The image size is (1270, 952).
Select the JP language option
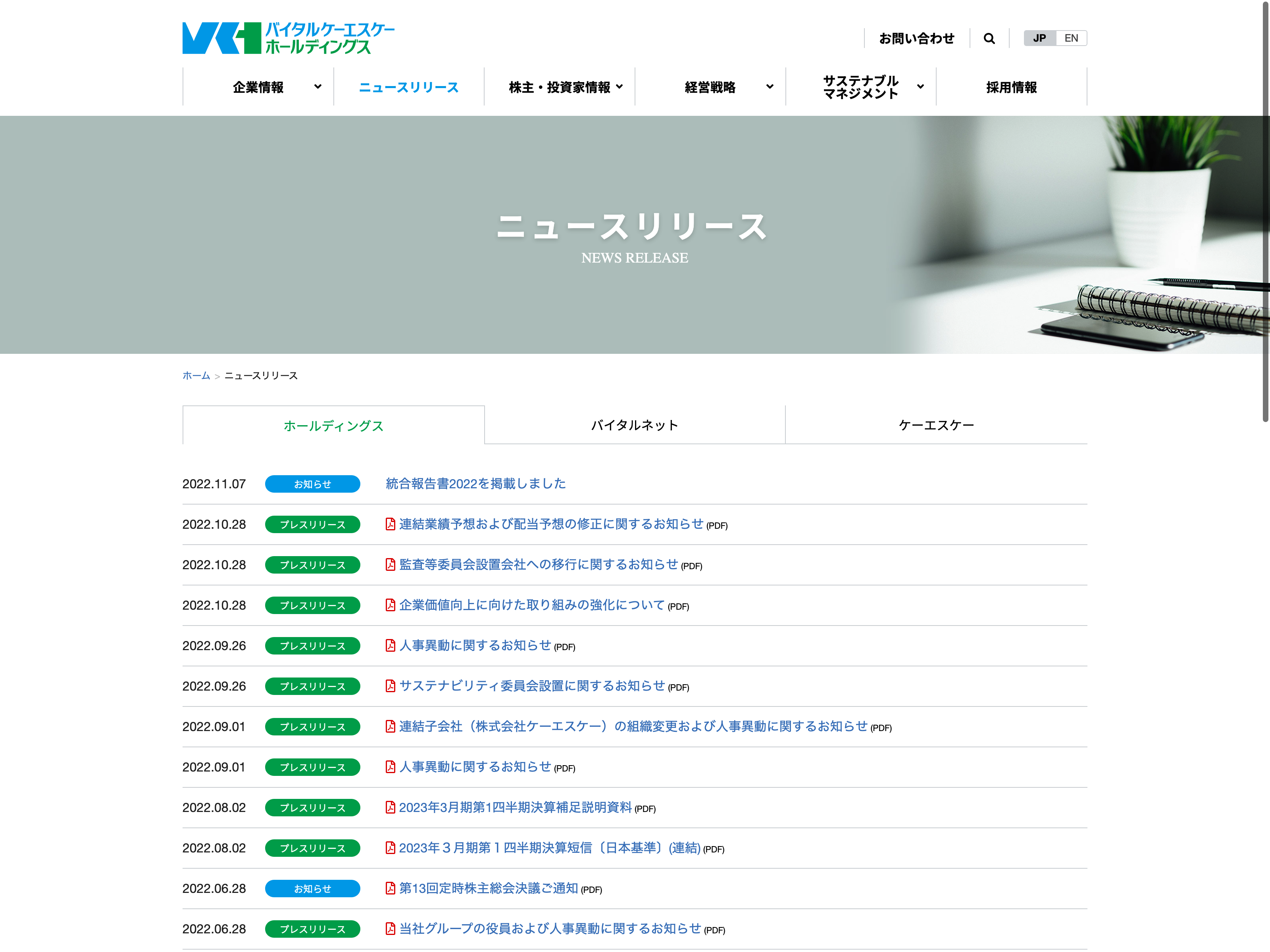point(1039,38)
